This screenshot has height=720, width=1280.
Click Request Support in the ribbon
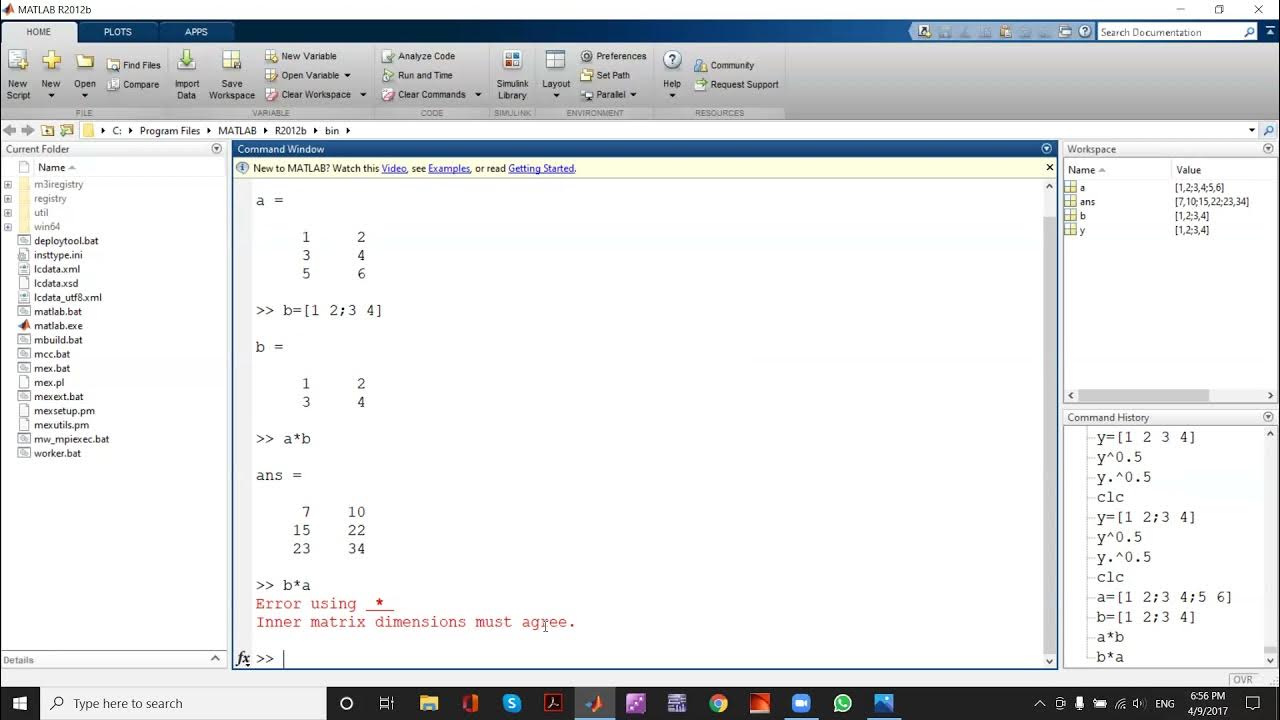tap(736, 84)
